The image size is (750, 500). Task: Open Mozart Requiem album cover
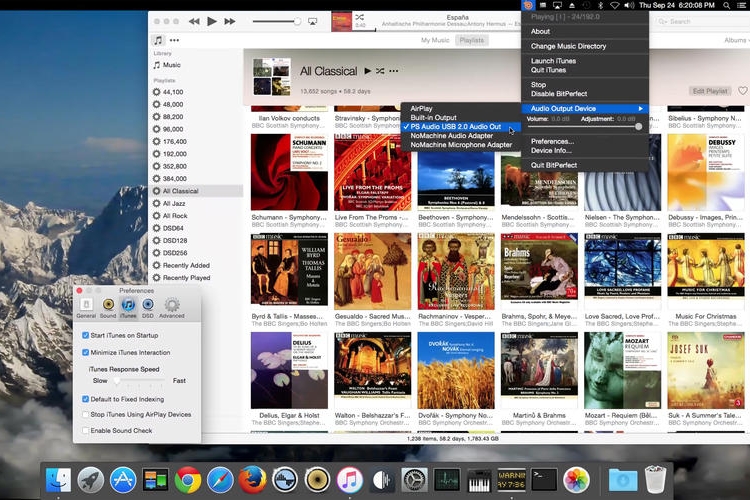(622, 370)
